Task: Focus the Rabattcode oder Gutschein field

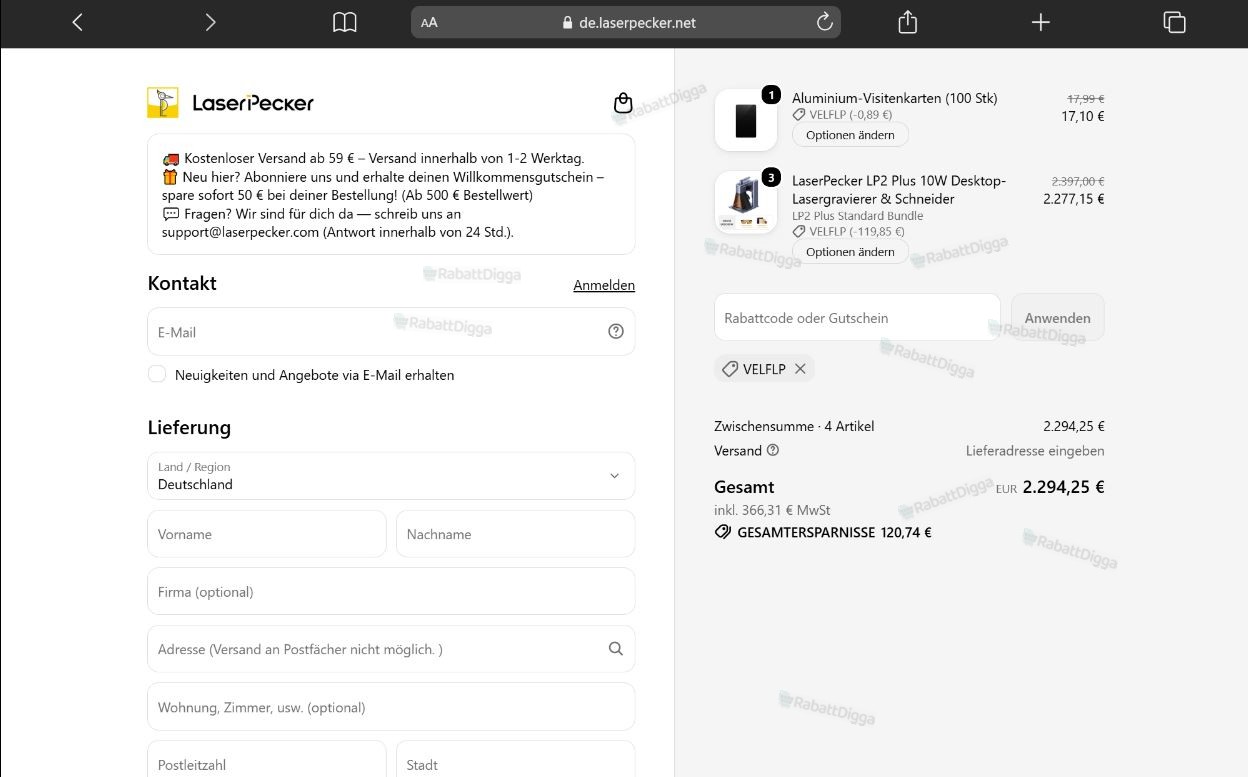Action: pyautogui.click(x=857, y=318)
